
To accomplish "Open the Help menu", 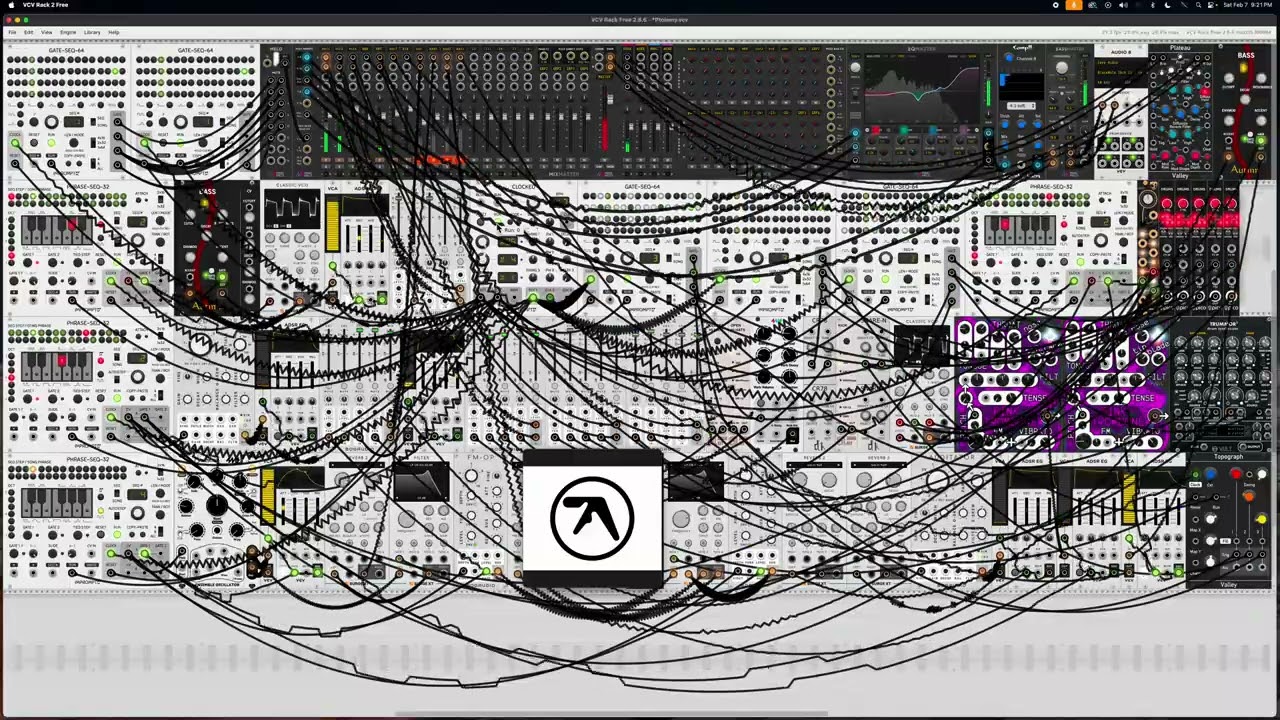I will (114, 32).
